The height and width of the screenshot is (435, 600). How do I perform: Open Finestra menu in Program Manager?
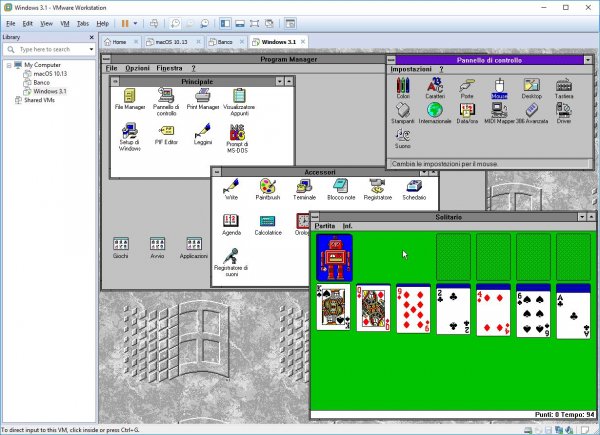[x=169, y=68]
